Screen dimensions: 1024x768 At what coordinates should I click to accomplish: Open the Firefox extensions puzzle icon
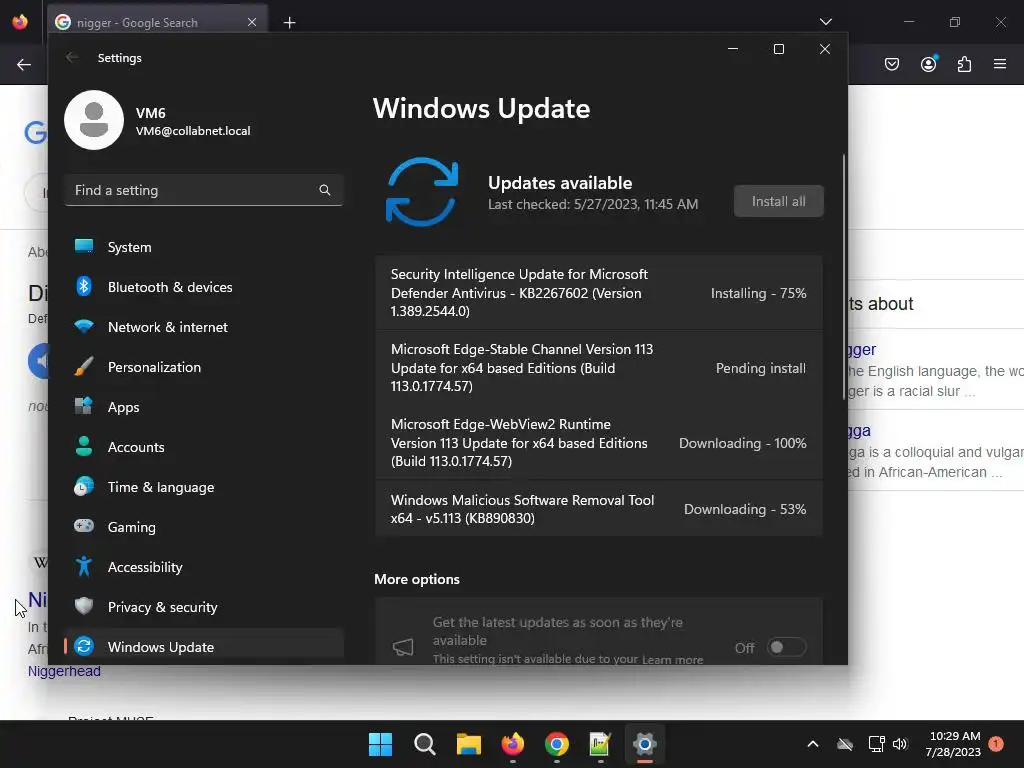click(964, 64)
